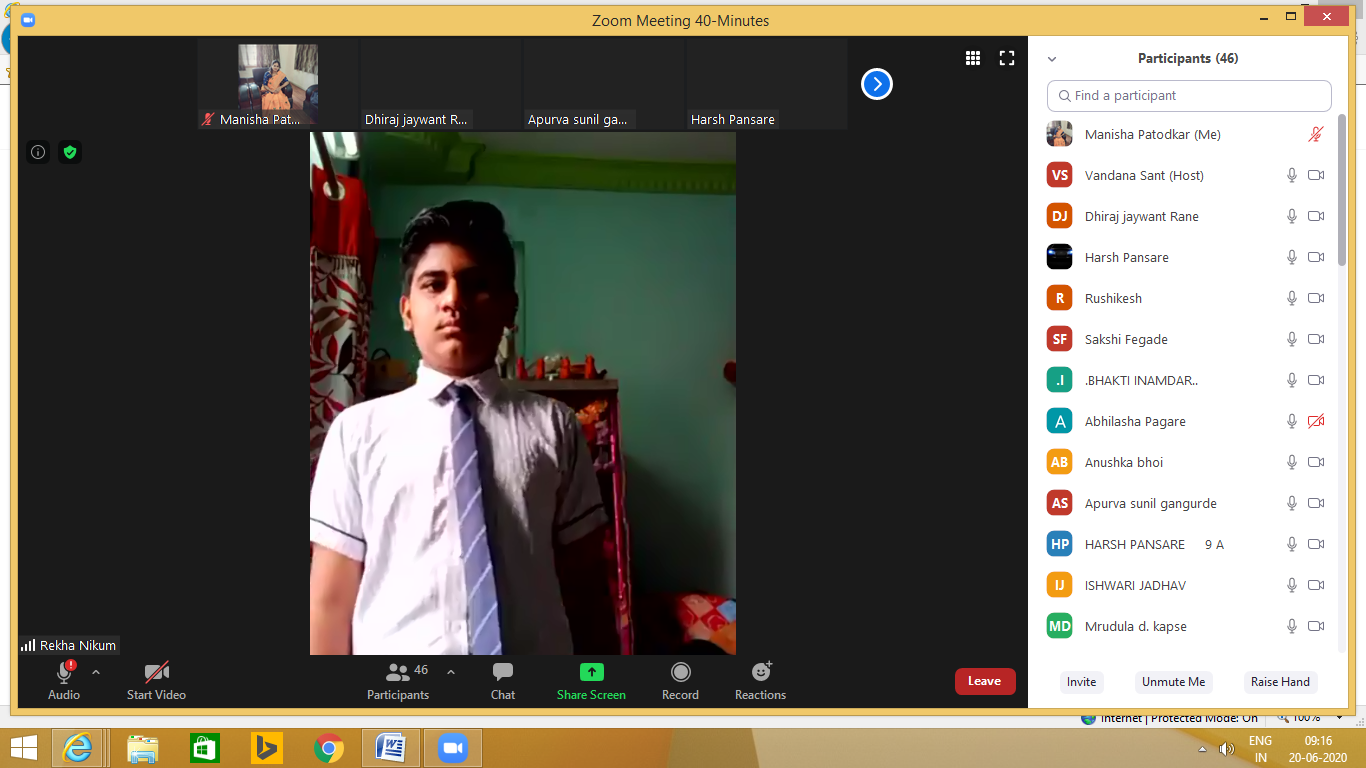Click the Raise Hand button
Viewport: 1366px width, 768px height.
(x=1280, y=682)
